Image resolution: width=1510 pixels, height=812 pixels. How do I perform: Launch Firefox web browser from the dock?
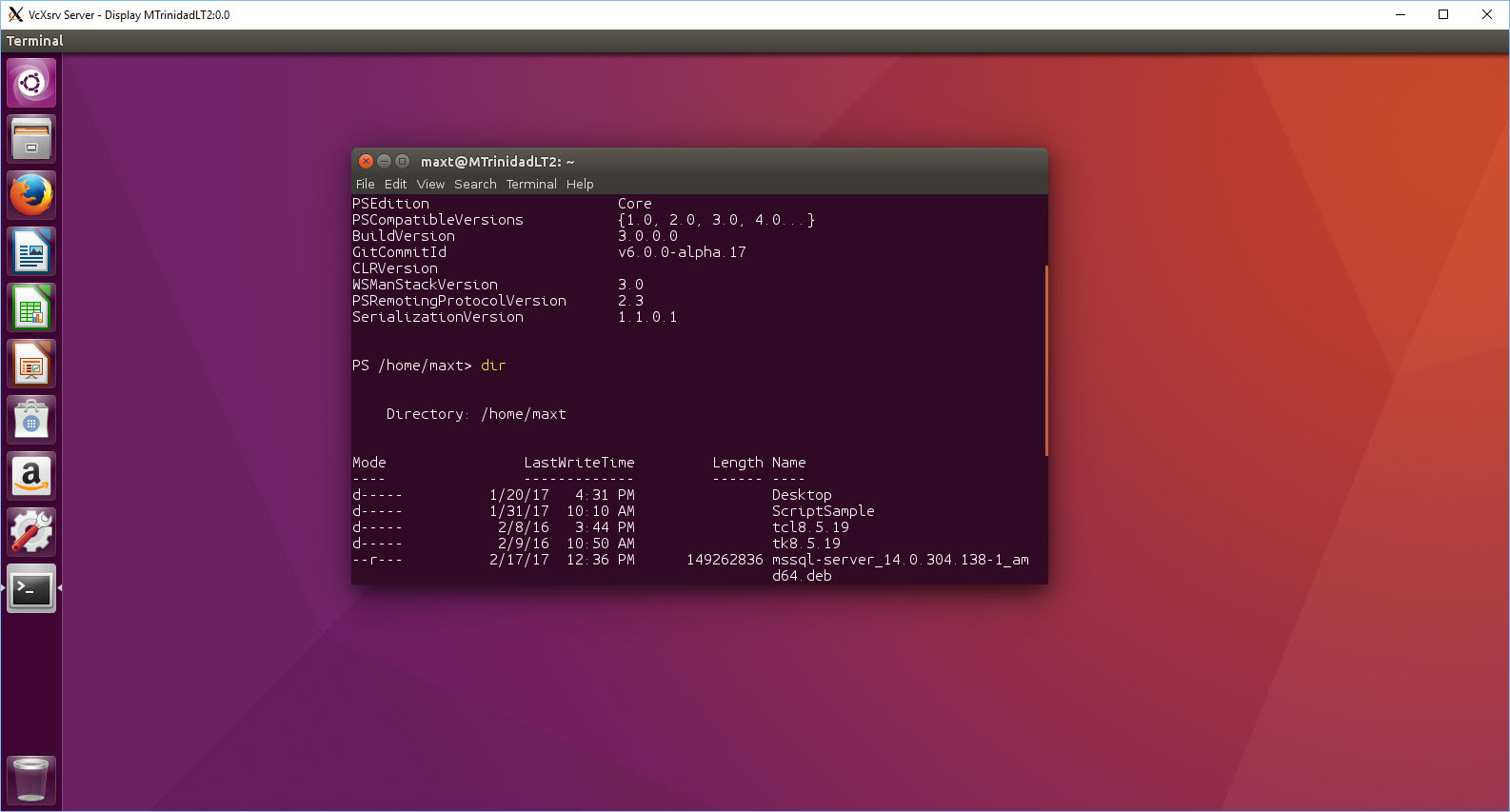click(x=31, y=195)
